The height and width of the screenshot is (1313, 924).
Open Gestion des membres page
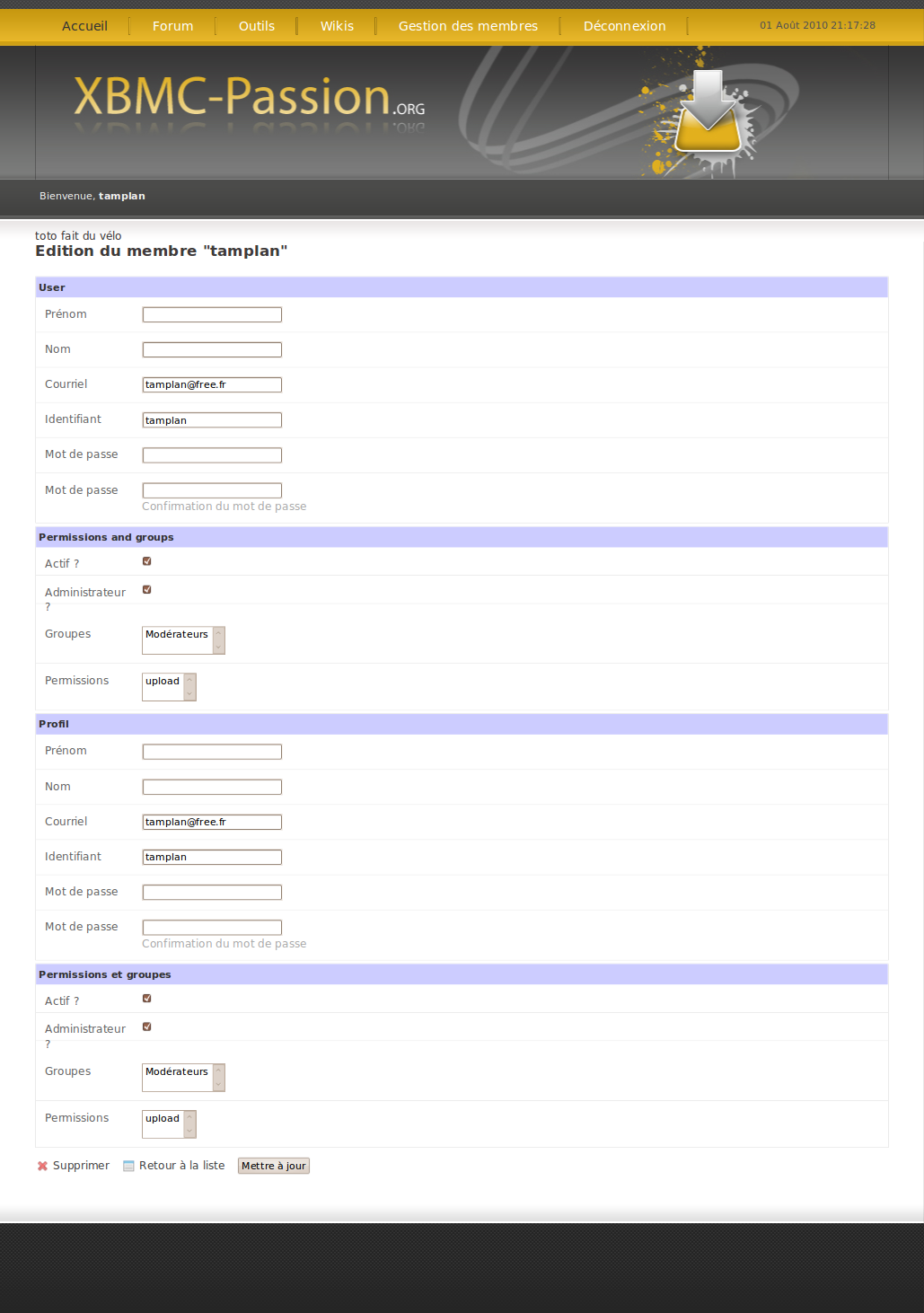(468, 26)
